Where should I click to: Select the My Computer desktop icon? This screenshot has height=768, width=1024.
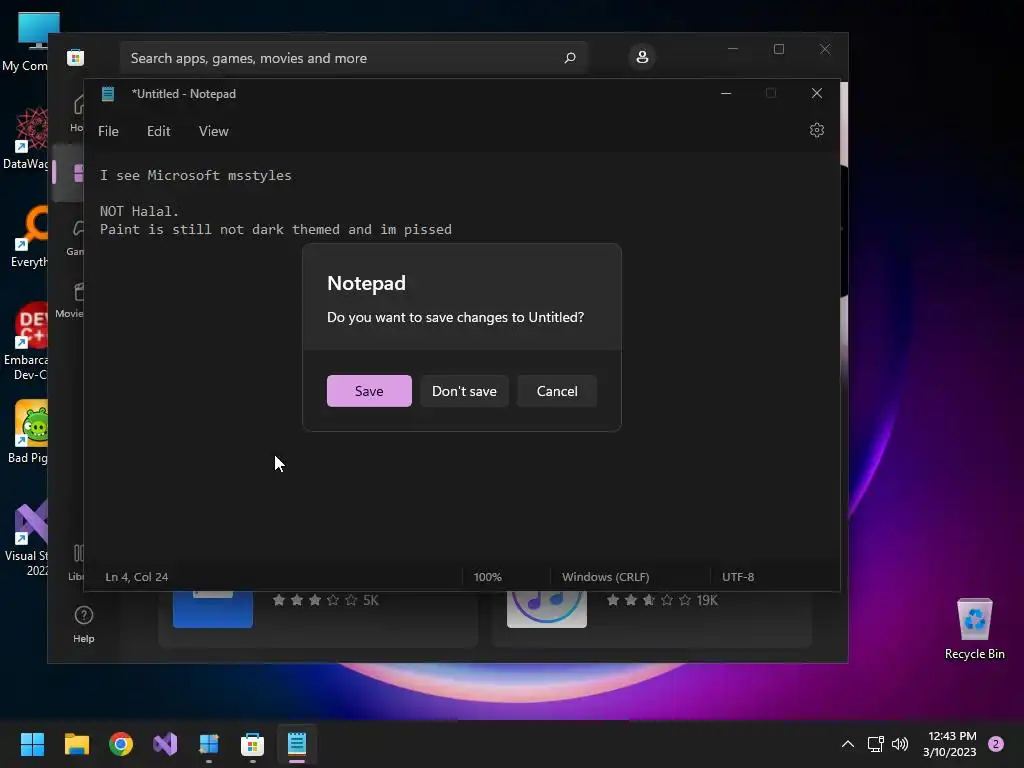click(x=24, y=42)
